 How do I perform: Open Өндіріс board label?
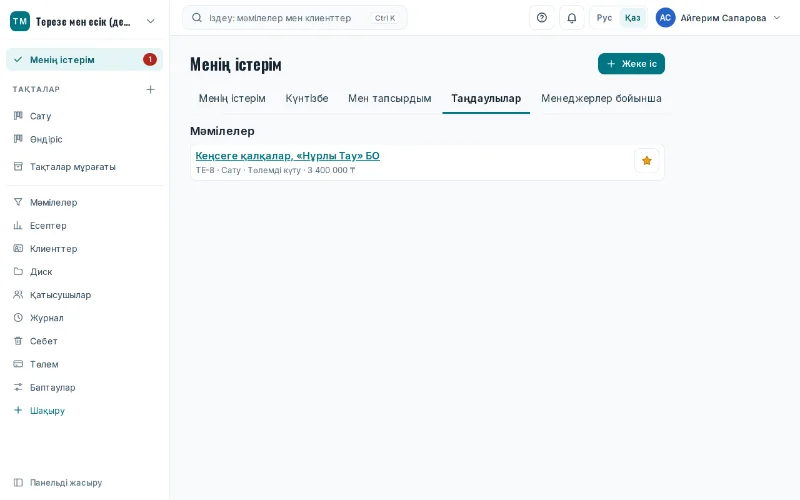coord(46,139)
